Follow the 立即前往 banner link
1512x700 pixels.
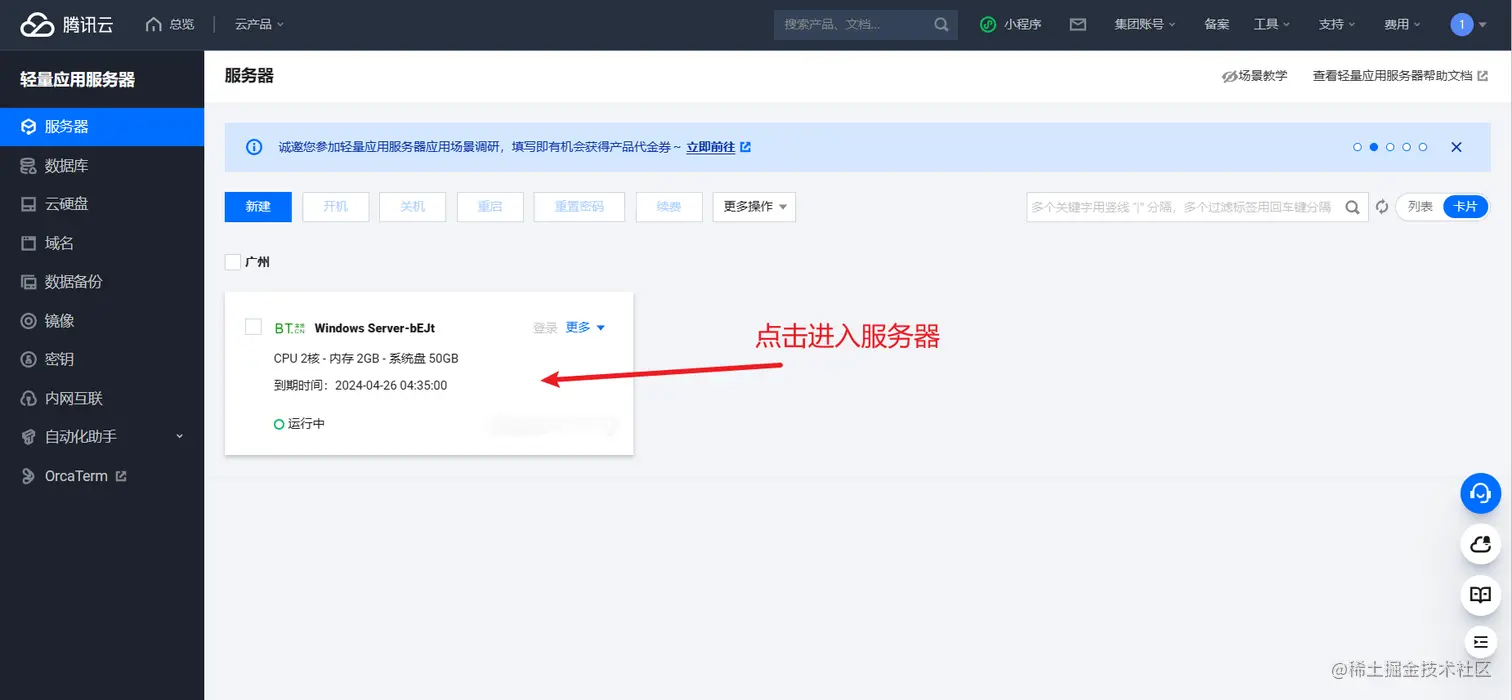718,147
